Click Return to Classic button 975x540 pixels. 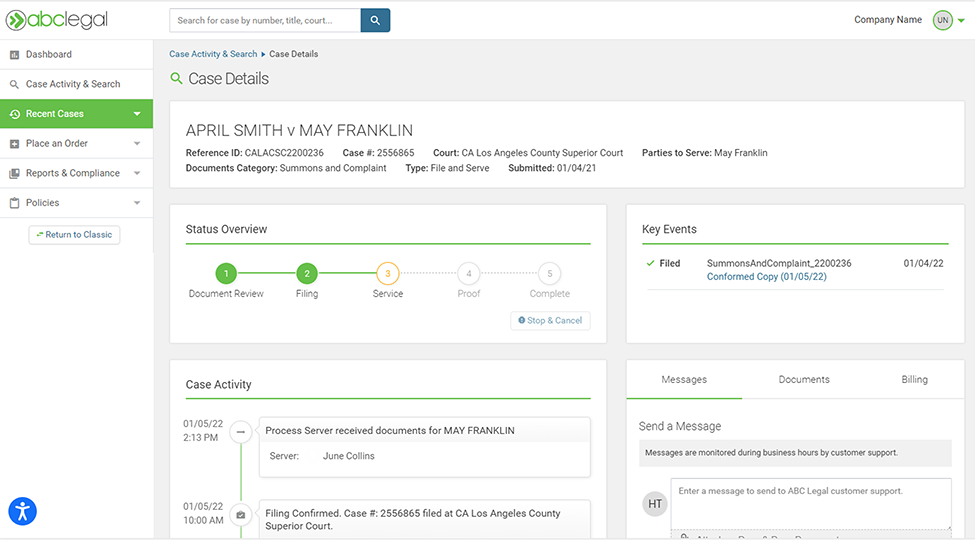74,235
